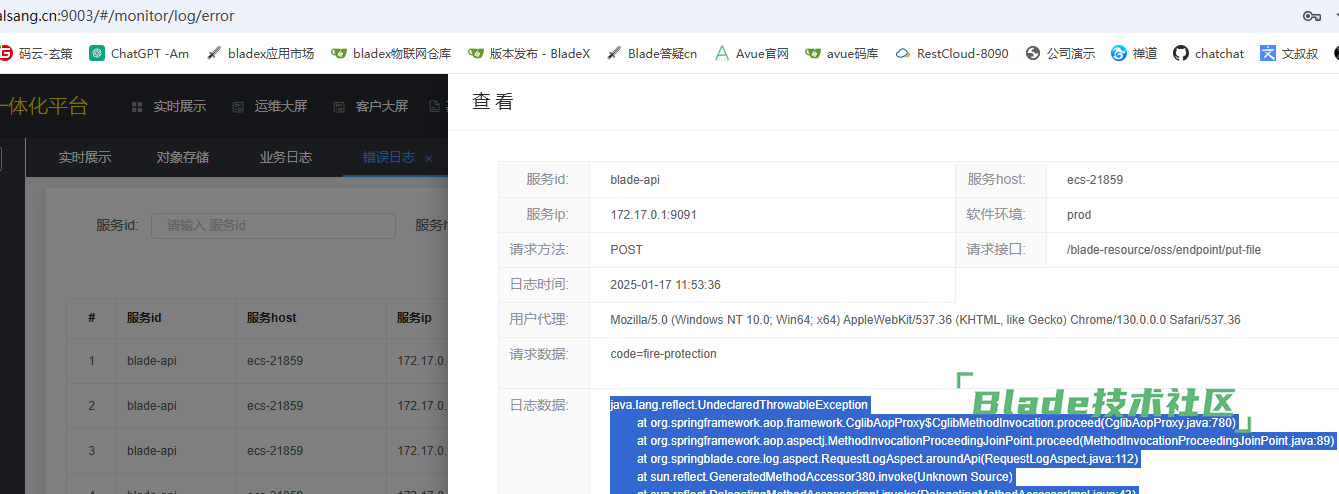
Task: Click the 服务host column header
Action: tap(272, 317)
